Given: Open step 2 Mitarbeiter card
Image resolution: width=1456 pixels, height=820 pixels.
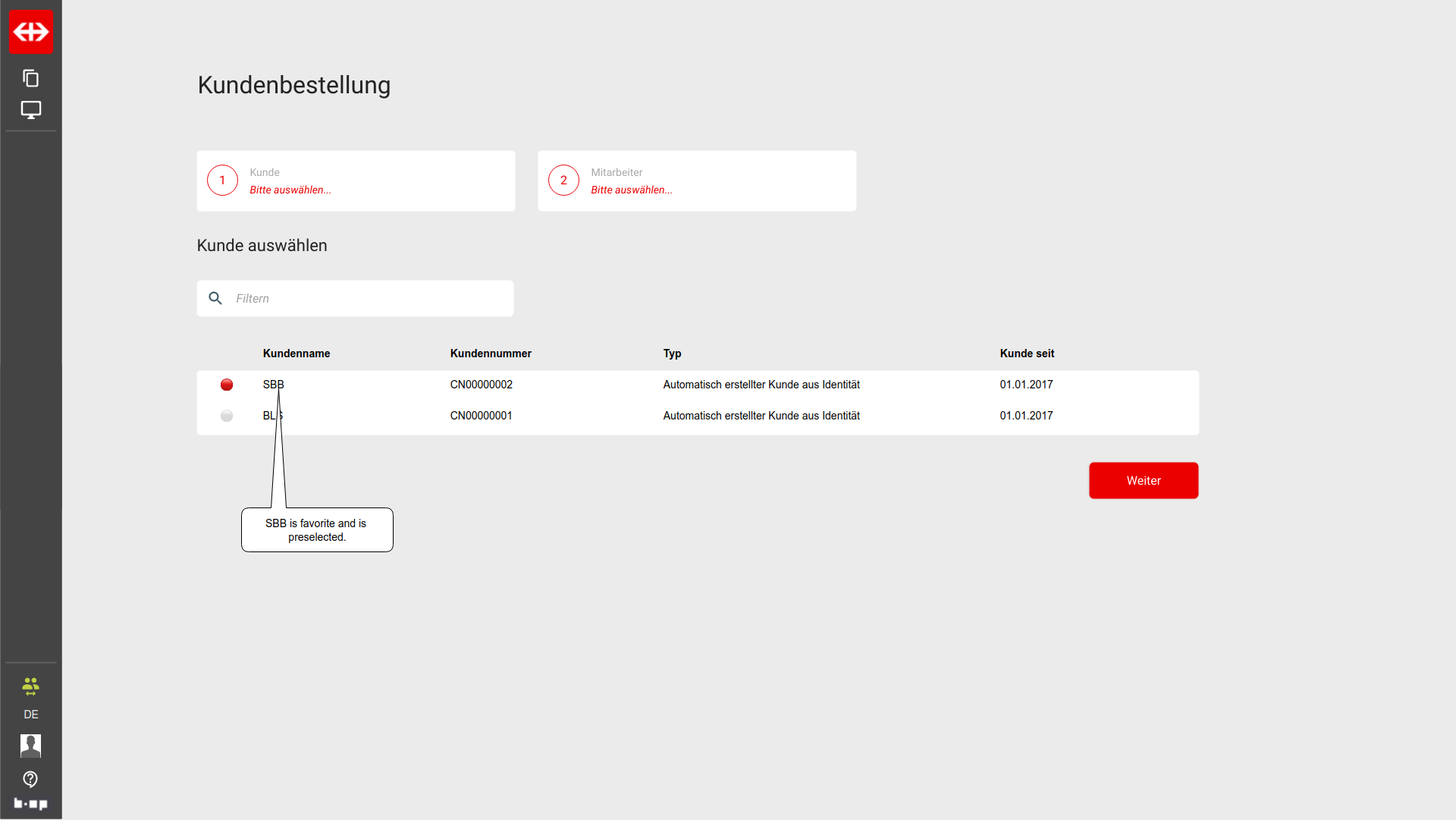Looking at the screenshot, I should pos(697,181).
